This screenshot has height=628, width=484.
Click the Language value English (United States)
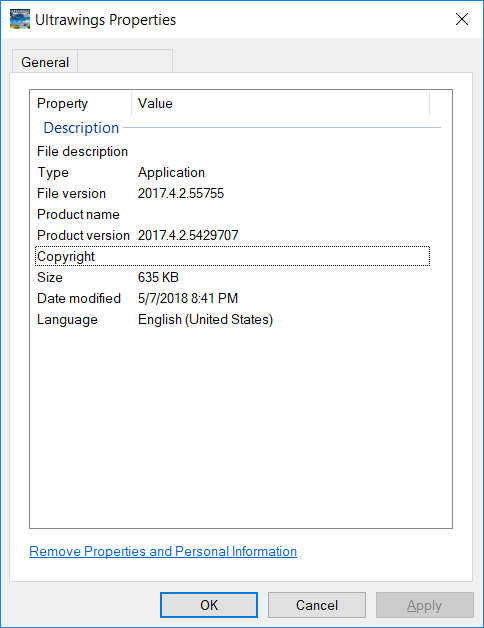coord(206,320)
